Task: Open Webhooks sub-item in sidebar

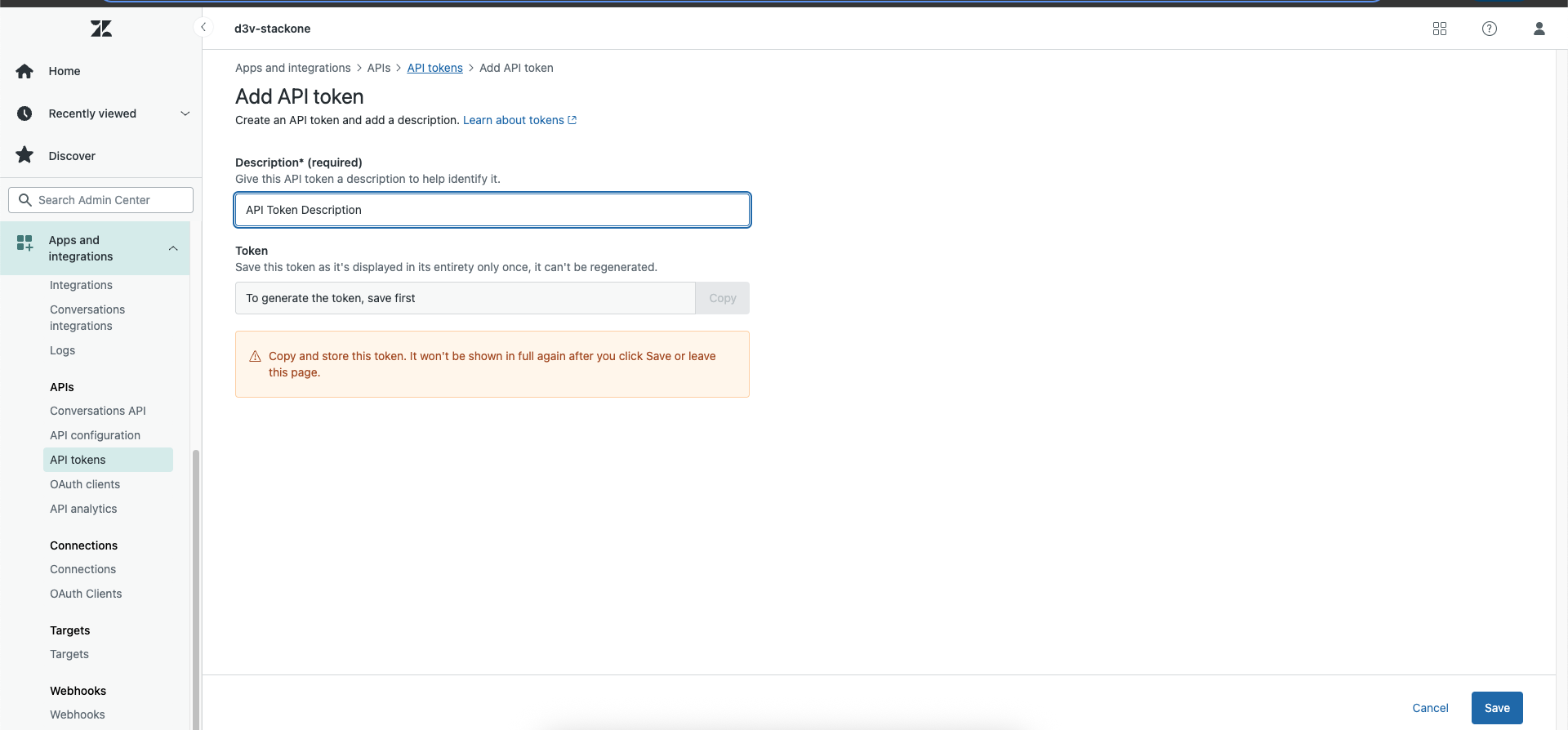Action: point(78,714)
